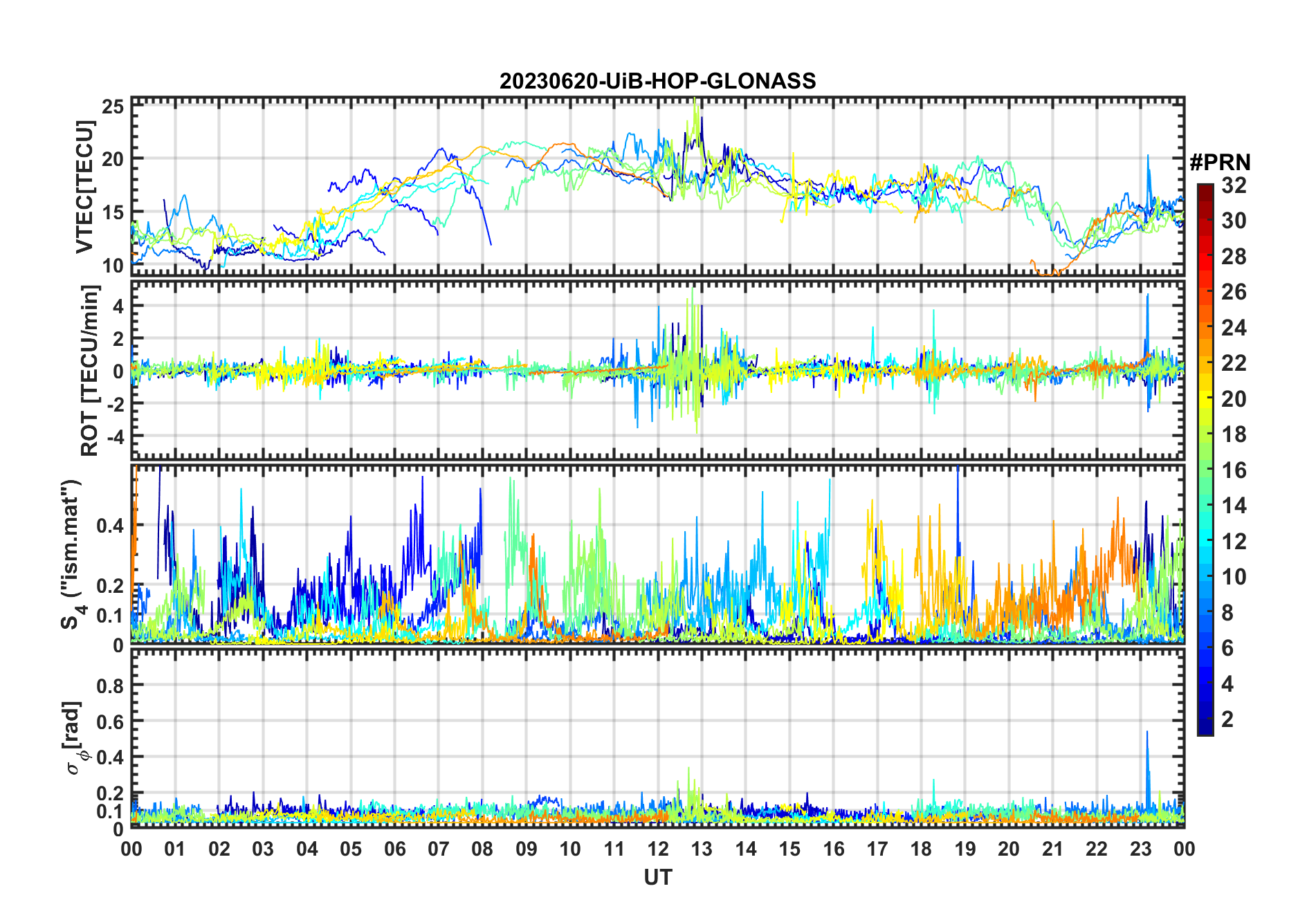Click the 23 hour tick on the x-axis

pos(1140,849)
